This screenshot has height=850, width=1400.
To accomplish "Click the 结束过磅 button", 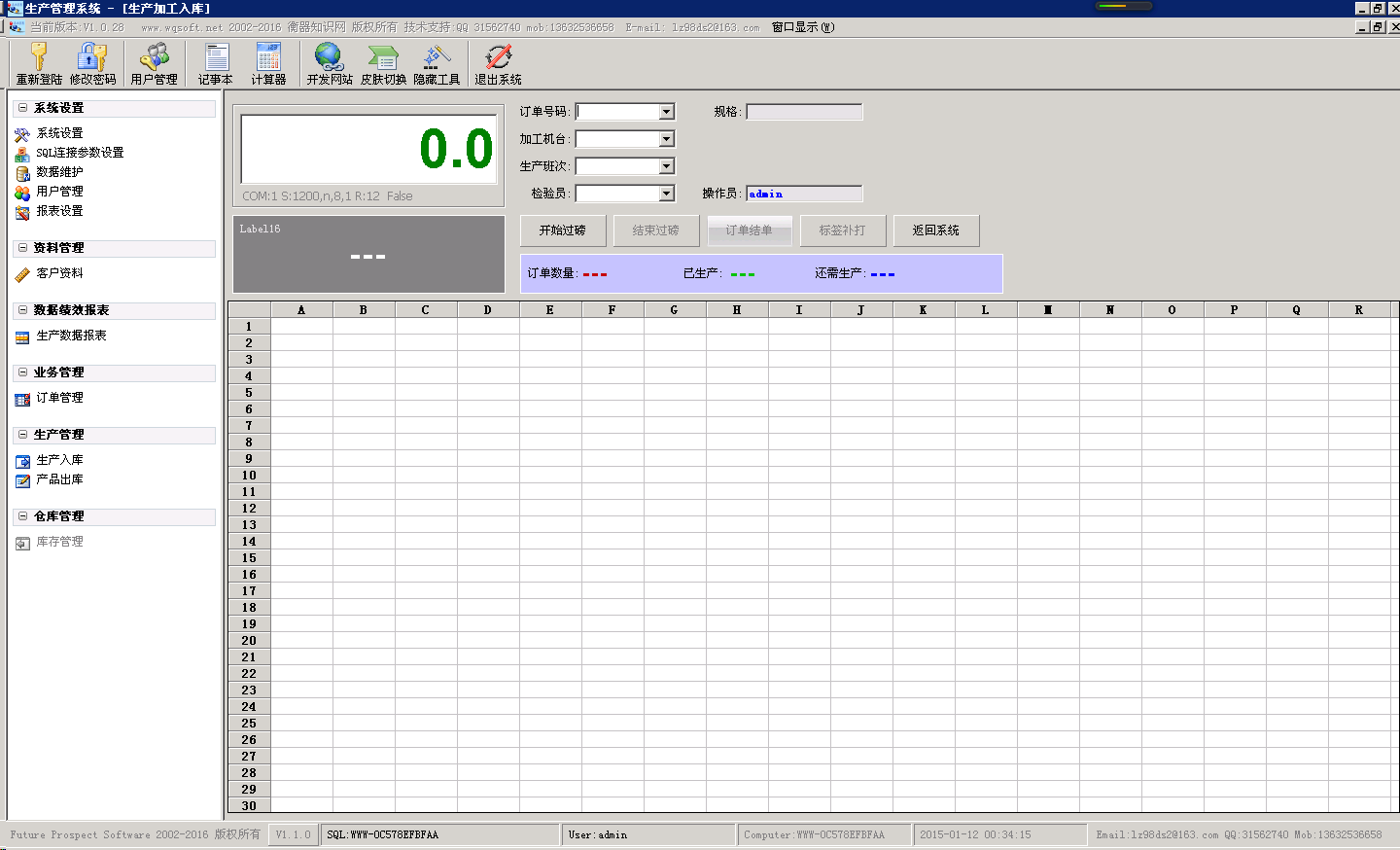I will click(x=656, y=230).
